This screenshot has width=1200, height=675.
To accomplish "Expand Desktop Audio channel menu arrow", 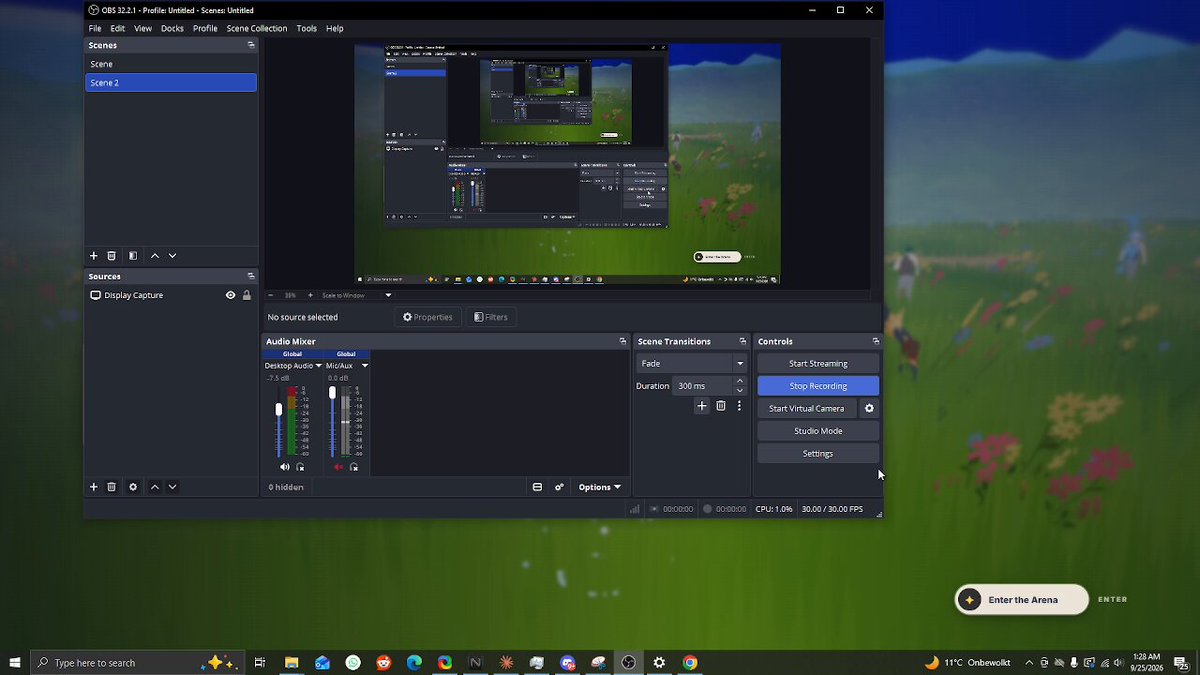I will pyautogui.click(x=319, y=366).
